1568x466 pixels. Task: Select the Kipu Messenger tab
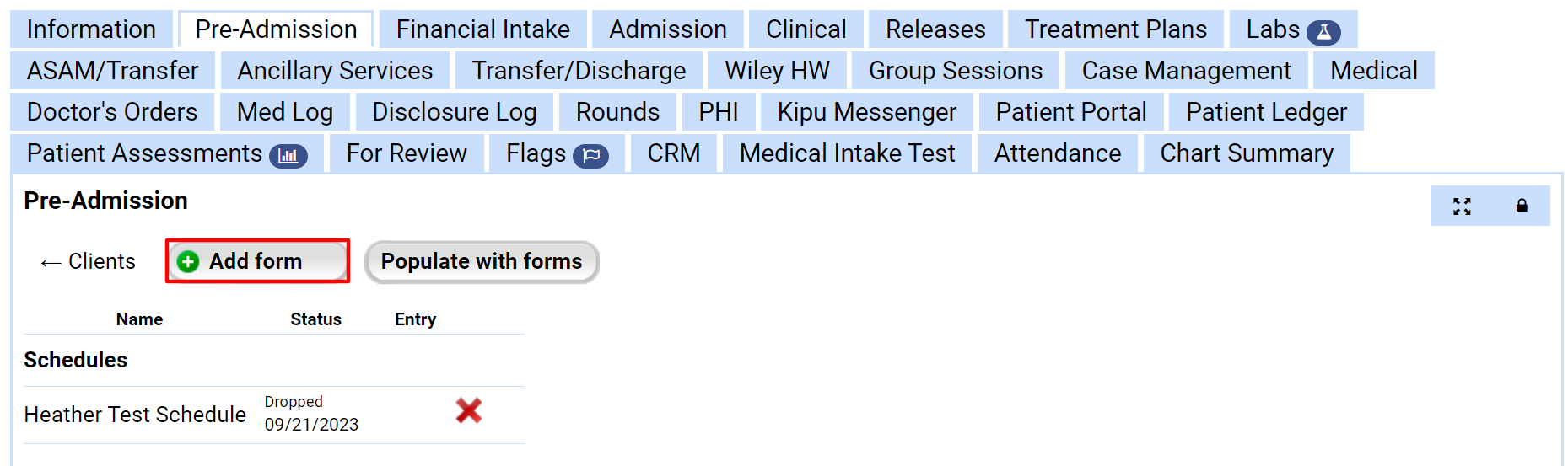pos(866,112)
